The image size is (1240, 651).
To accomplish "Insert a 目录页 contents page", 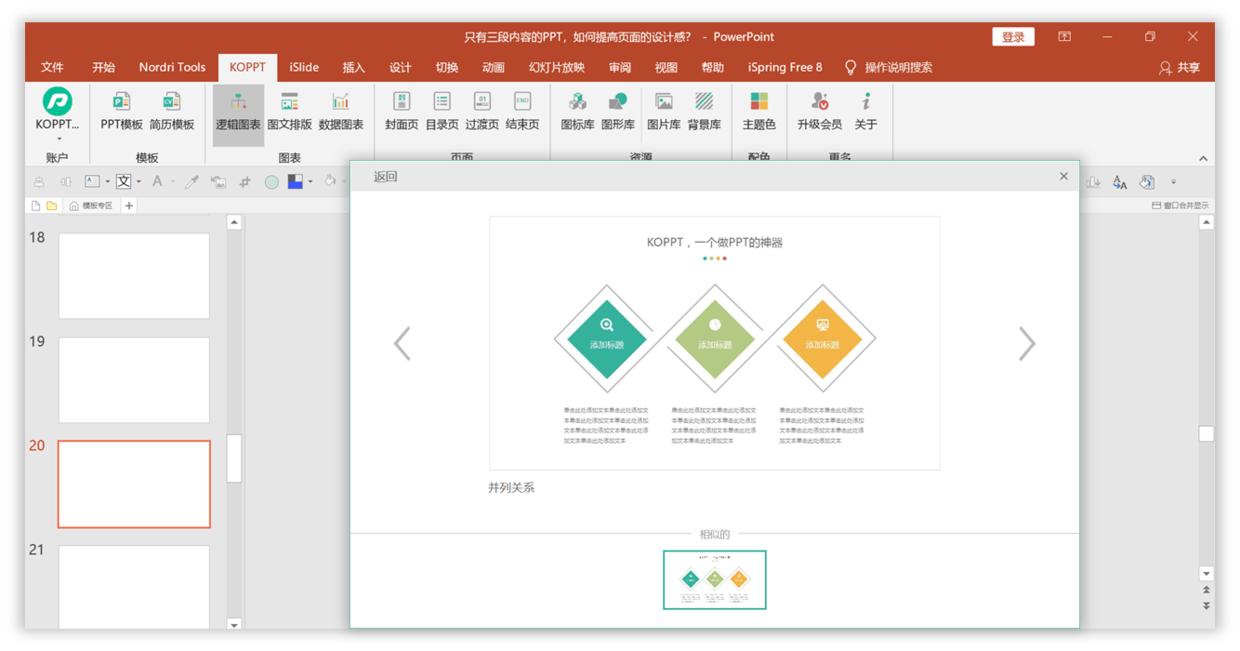I will point(442,111).
